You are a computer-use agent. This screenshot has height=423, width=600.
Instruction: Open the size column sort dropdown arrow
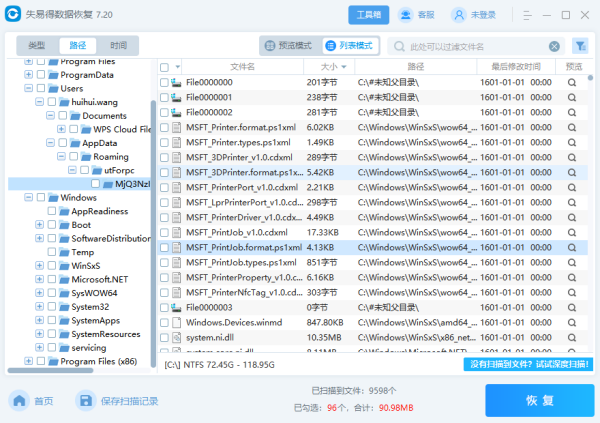click(x=344, y=67)
